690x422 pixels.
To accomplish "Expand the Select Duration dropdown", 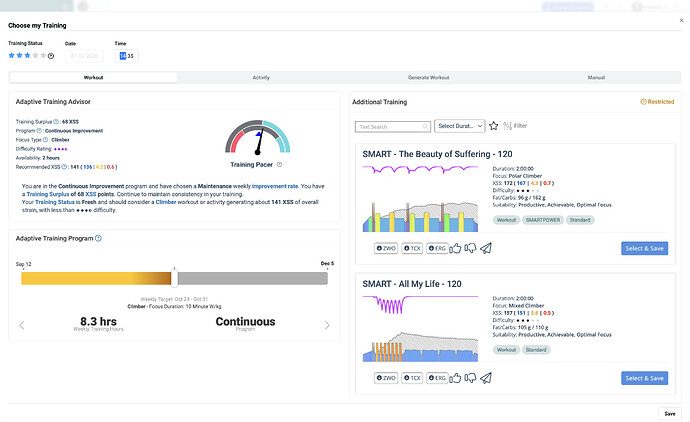I will point(460,126).
